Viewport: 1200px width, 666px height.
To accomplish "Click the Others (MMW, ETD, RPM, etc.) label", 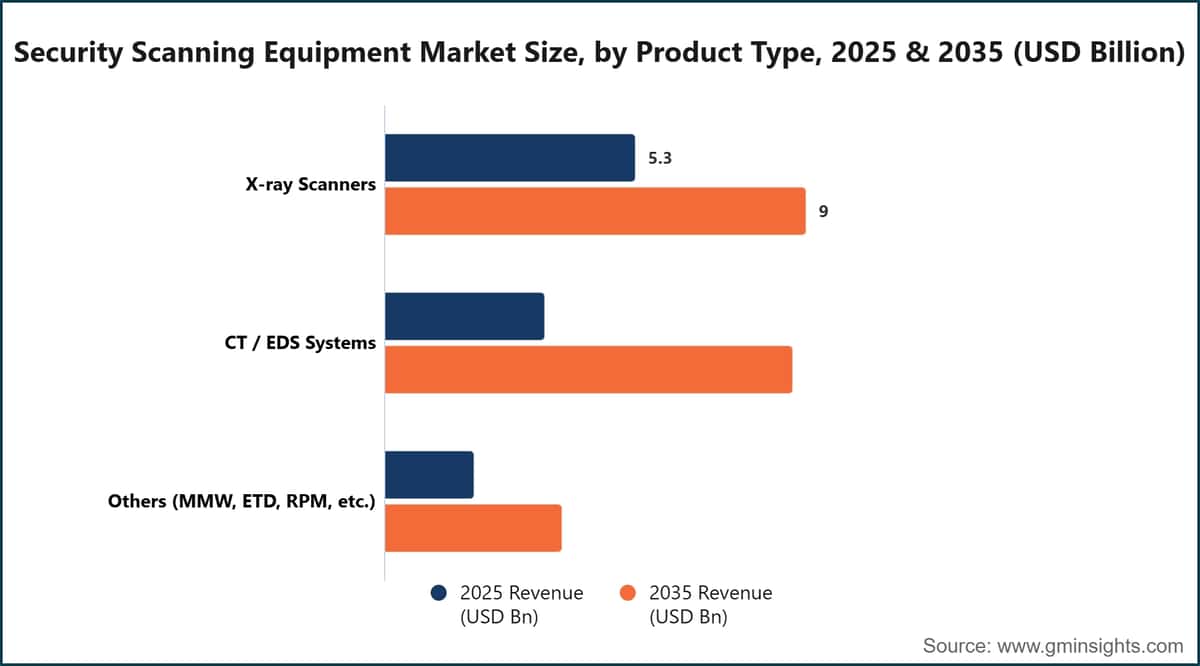I will (242, 502).
